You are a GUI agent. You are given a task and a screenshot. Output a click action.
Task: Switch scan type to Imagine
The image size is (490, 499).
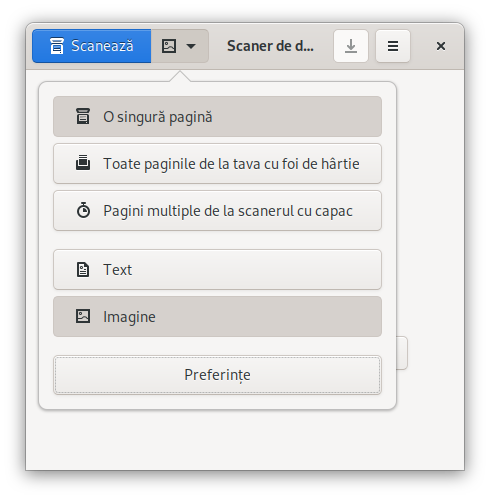click(x=217, y=317)
